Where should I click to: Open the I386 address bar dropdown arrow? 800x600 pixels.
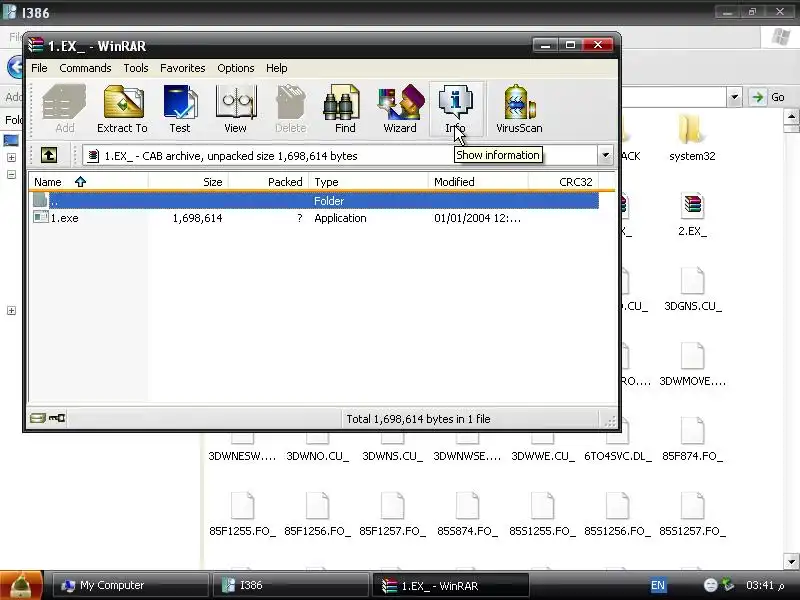coord(734,97)
